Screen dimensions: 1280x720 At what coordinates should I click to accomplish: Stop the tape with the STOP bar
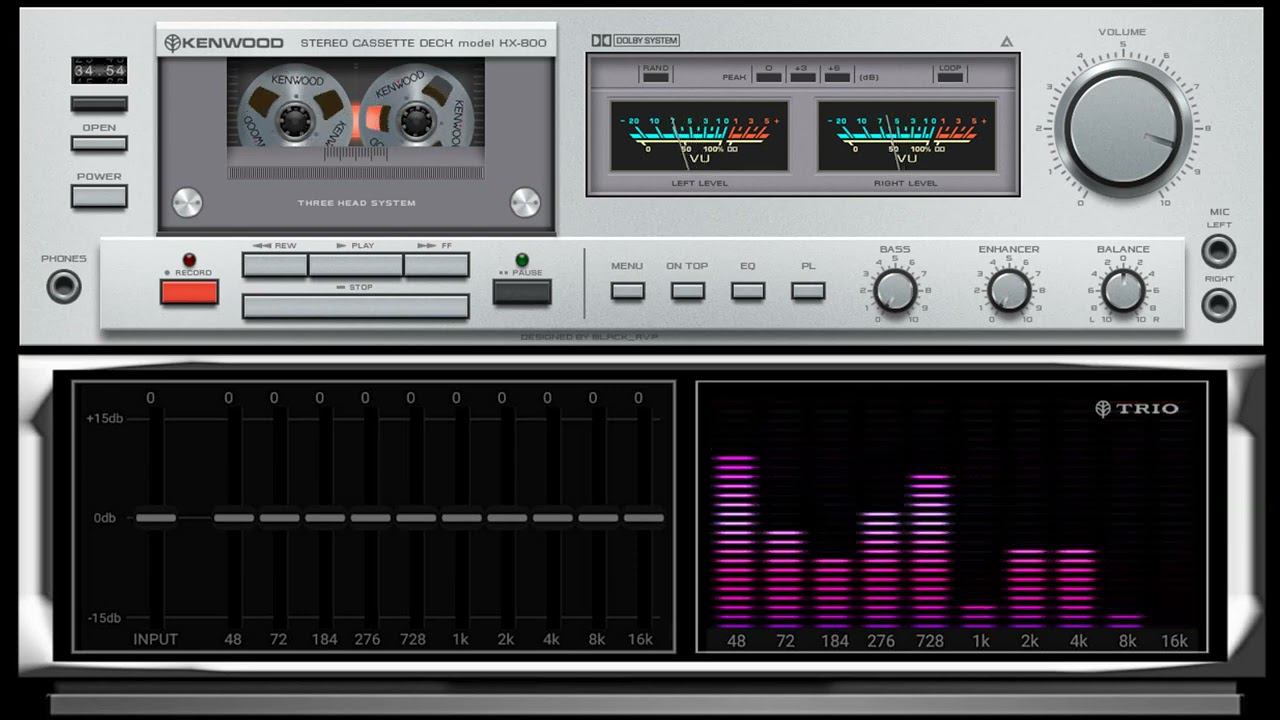(356, 306)
